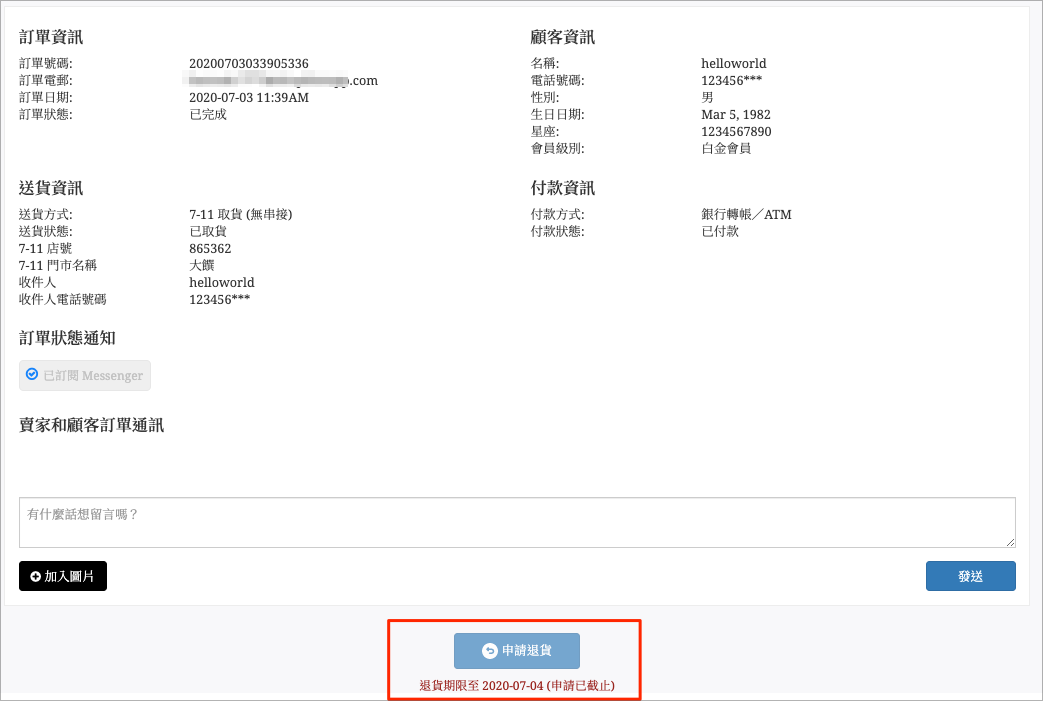Viewport: 1043px width, 701px height.
Task: Click the 收件人電話號碼 label
Action: tap(63, 299)
